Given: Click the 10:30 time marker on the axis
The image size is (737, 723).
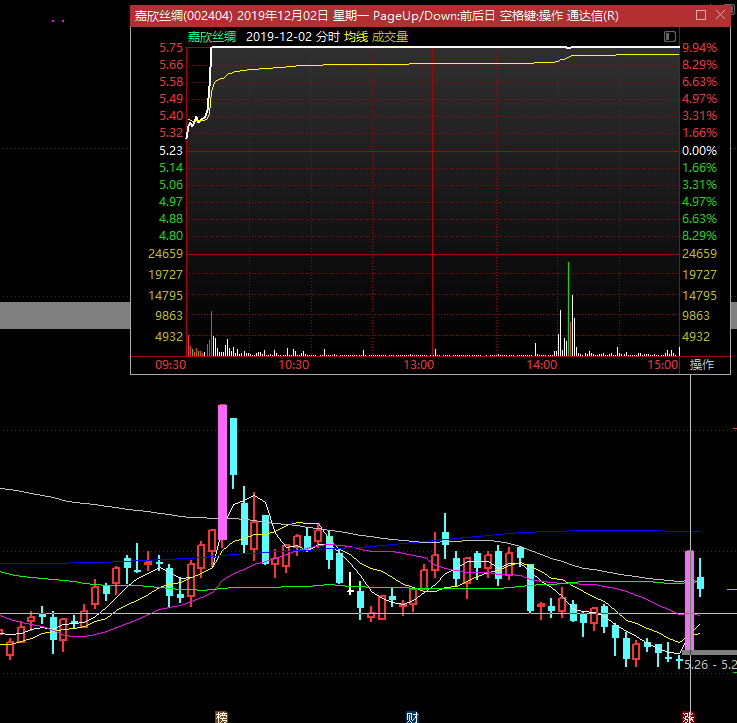Looking at the screenshot, I should pyautogui.click(x=294, y=365).
